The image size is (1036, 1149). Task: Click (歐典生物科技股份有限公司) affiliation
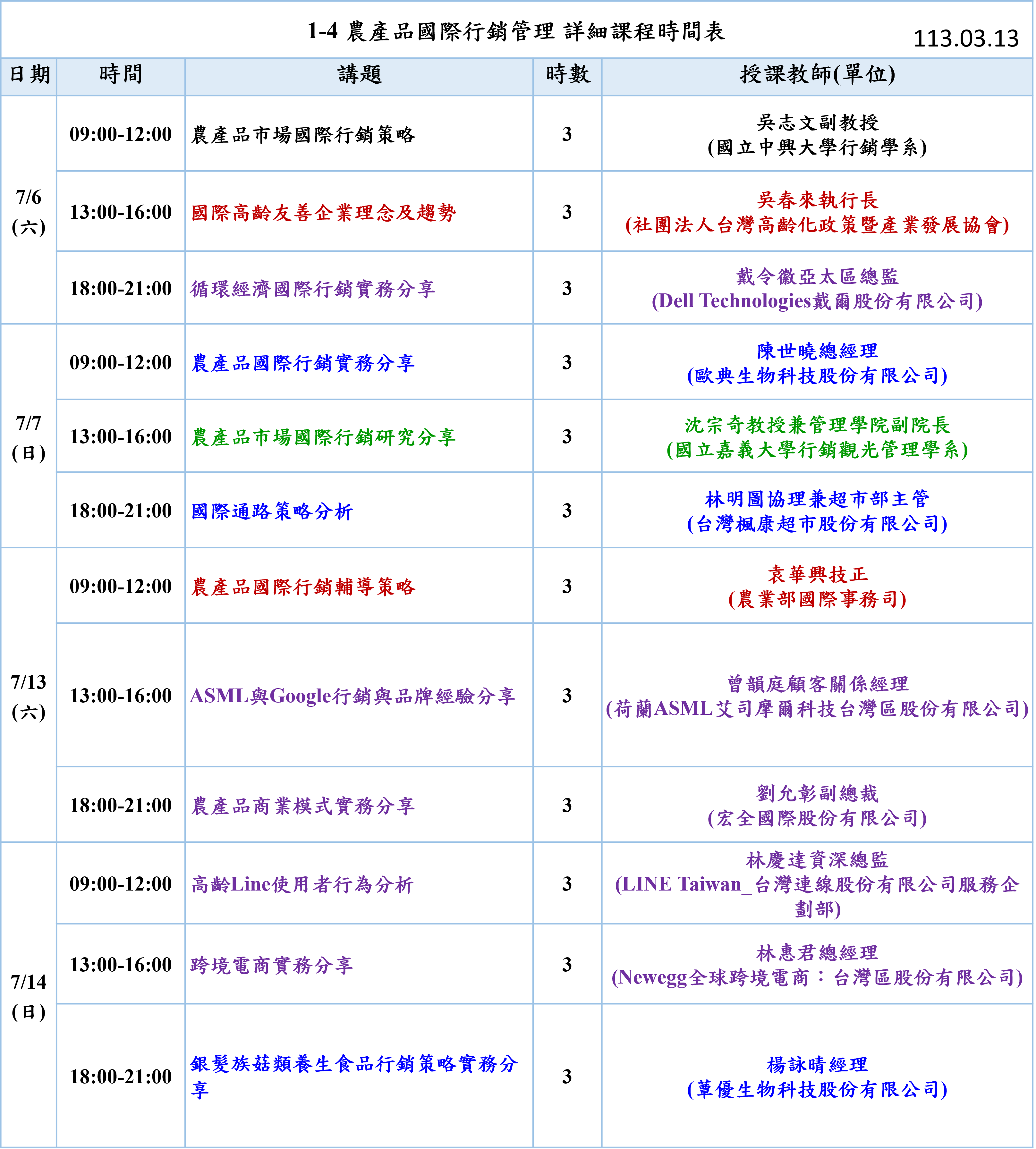[818, 376]
